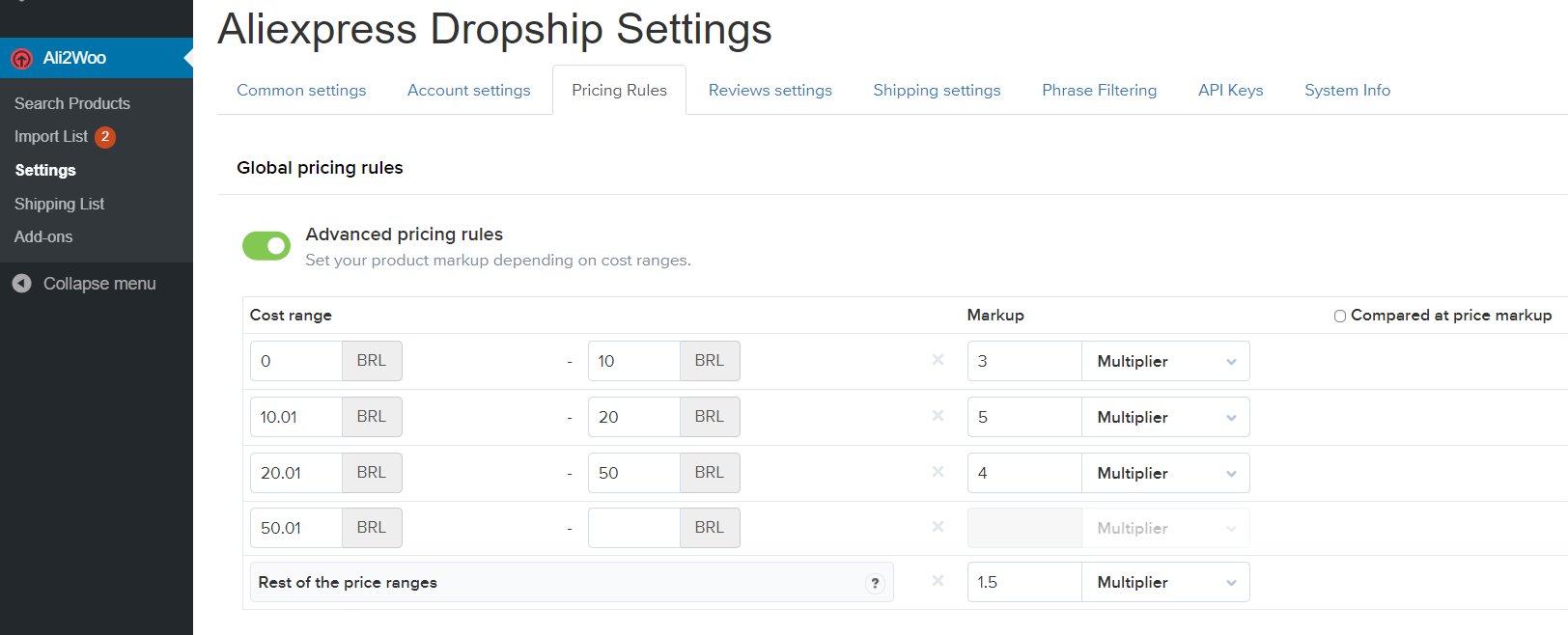Click the empty markup field in 50.01 row
The image size is (1568, 635).
click(x=1024, y=528)
